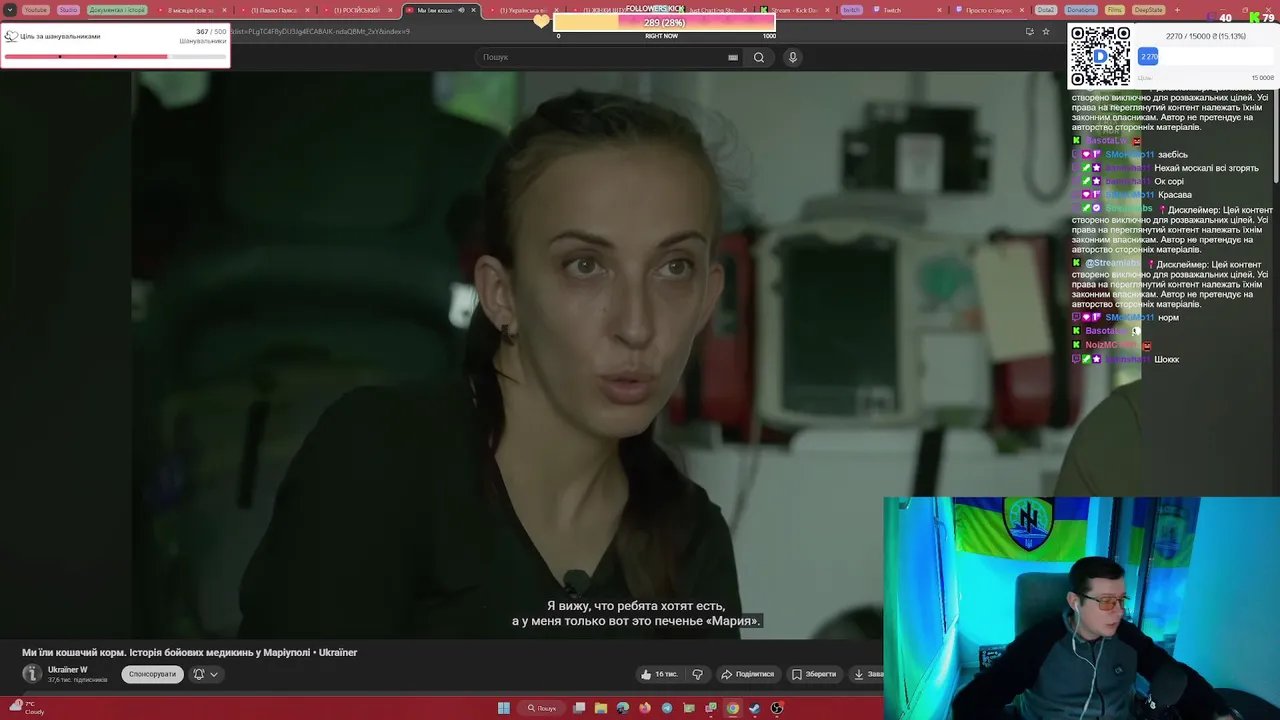Switch to the 8 місяців боїв tab
The height and width of the screenshot is (720, 1280).
coord(190,10)
